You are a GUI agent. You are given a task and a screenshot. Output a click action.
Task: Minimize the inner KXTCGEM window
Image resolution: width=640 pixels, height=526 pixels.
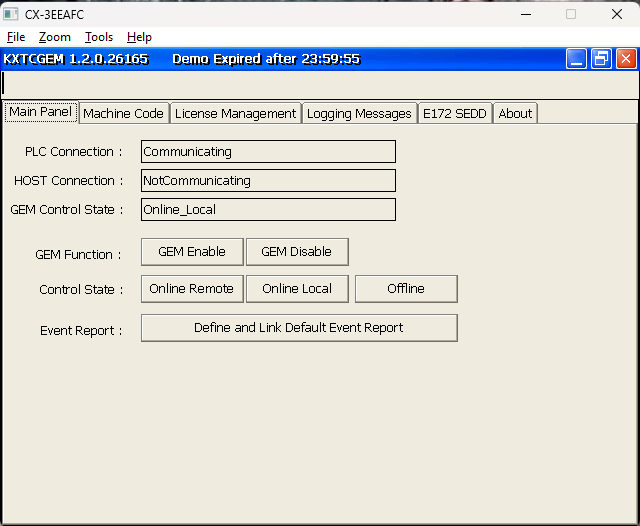point(576,59)
